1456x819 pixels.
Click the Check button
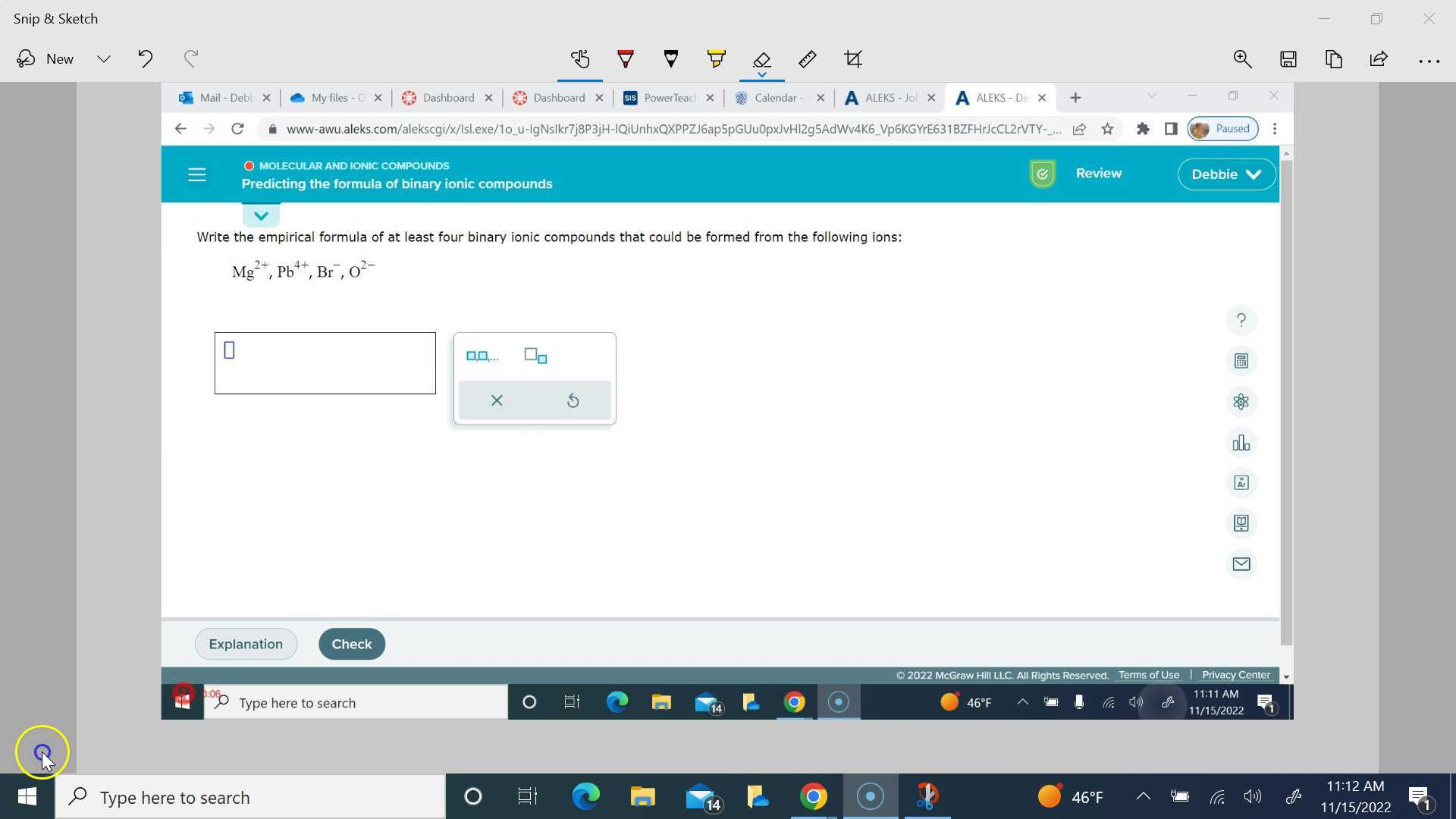(351, 644)
